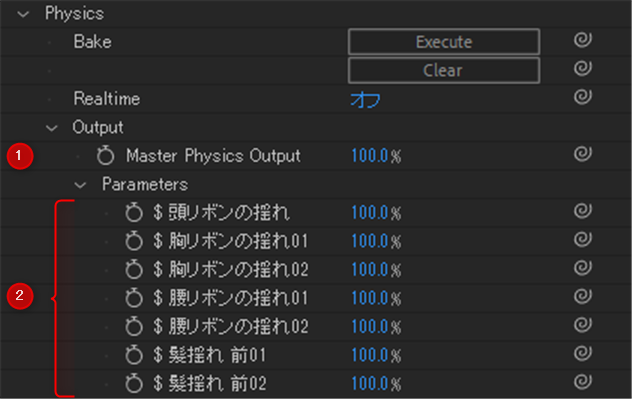Toggle stopwatch for 胸リボンの揺れ01 parameter
Viewport: 632px width, 399px height.
click(x=134, y=241)
